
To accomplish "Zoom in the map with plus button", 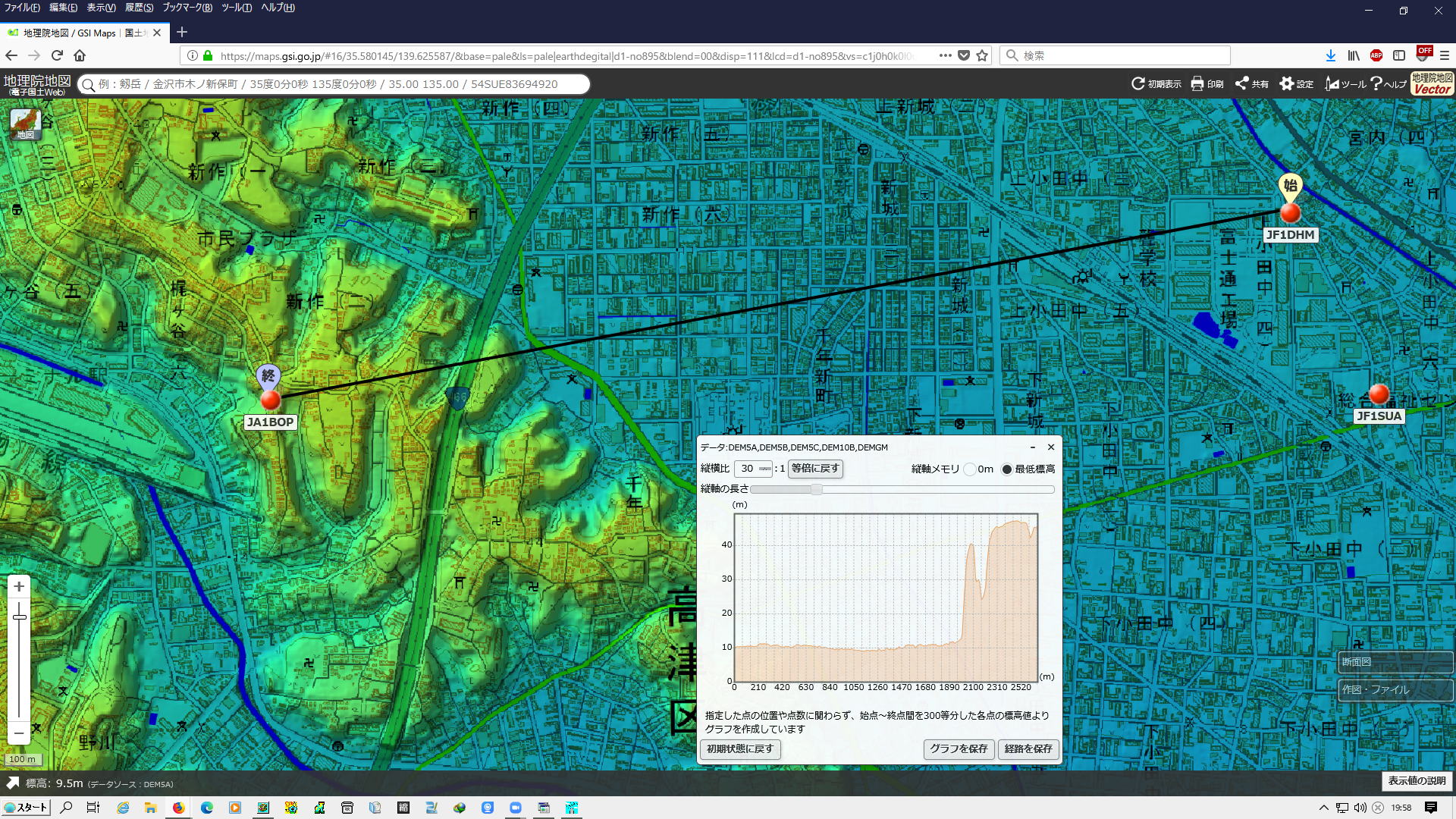I will click(19, 586).
